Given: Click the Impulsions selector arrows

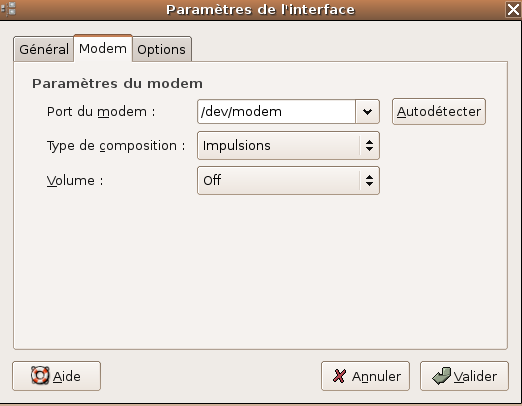Looking at the screenshot, I should point(369,146).
